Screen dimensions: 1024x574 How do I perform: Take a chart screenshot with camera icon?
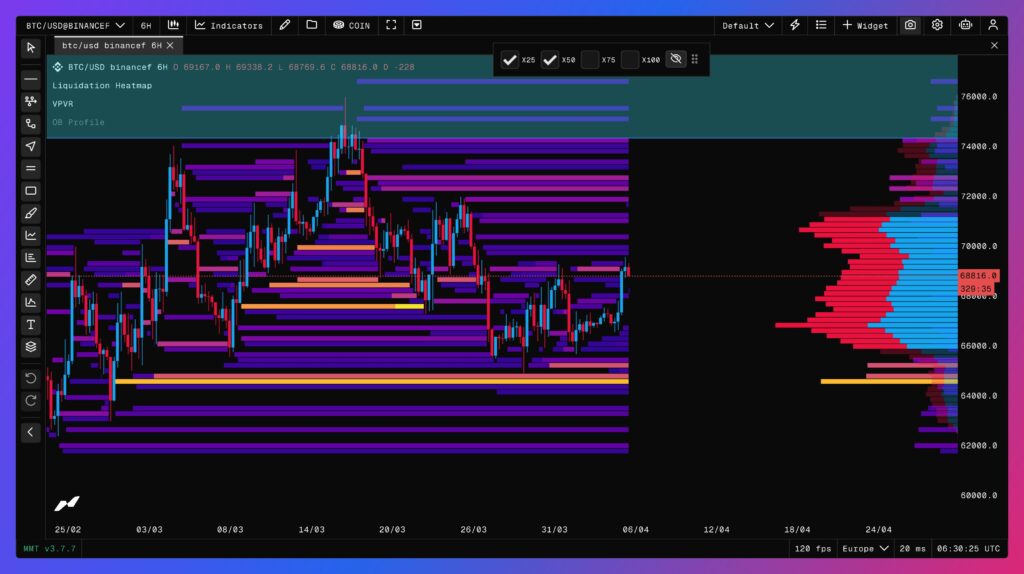click(x=910, y=25)
